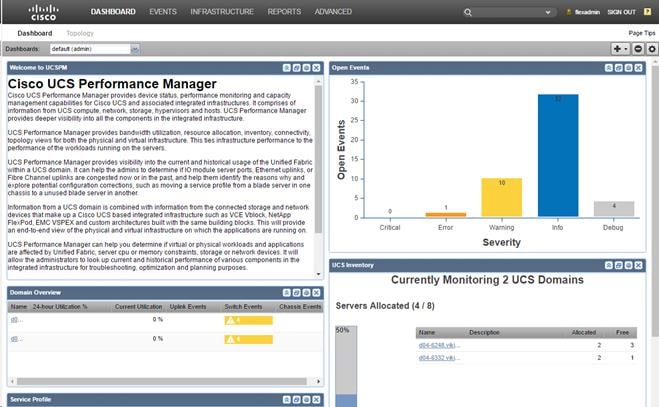659x407 pixels.
Task: Open the DASHBOARD main menu
Action: pos(113,12)
